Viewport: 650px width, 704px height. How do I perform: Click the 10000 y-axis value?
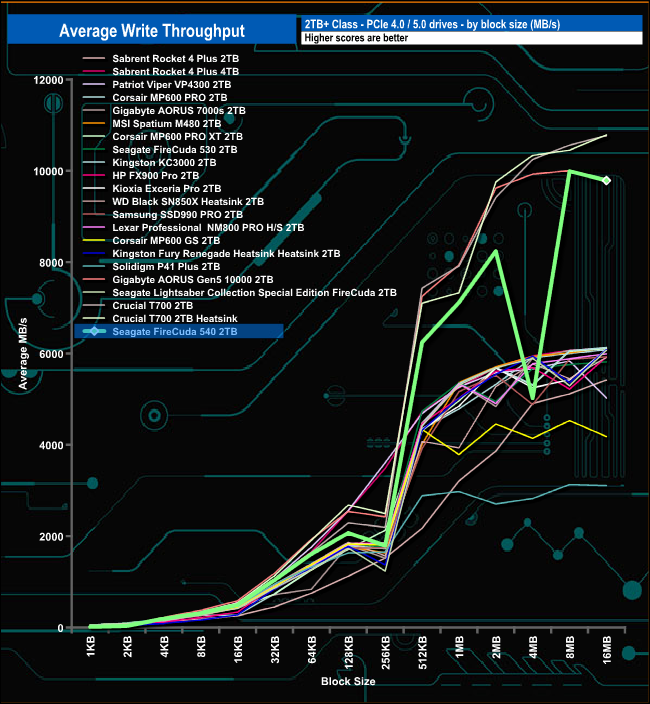48,172
